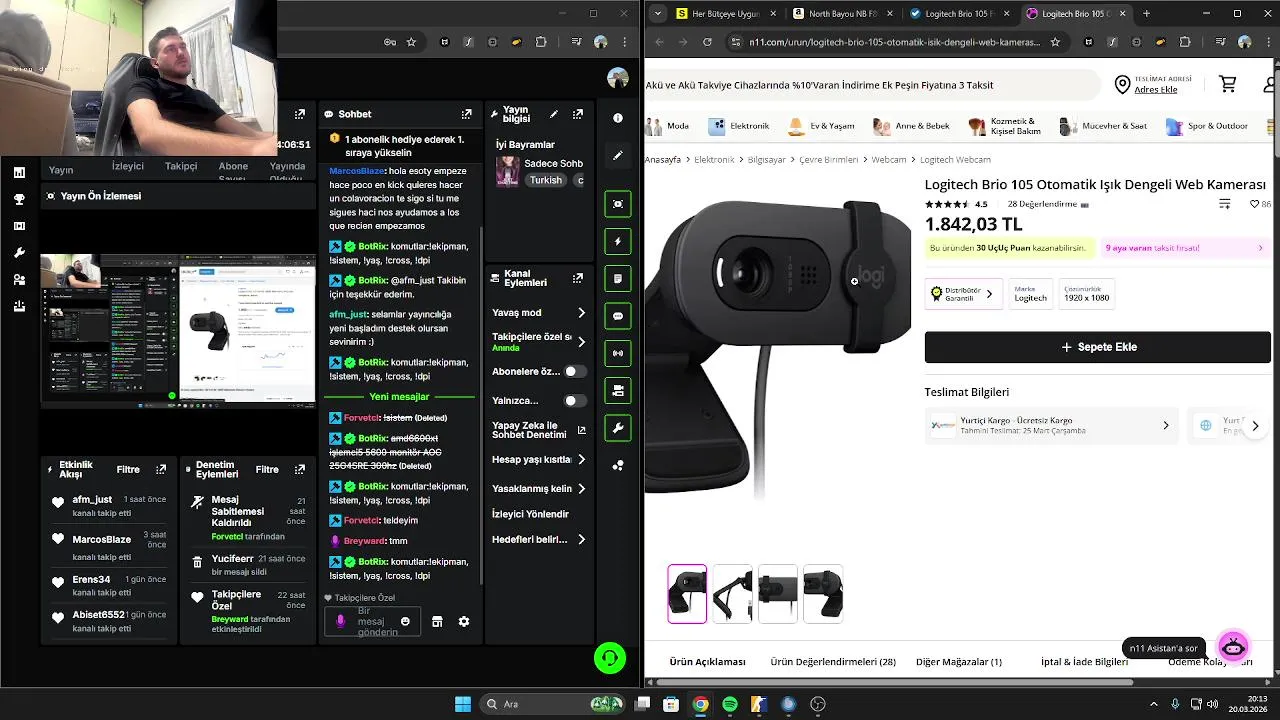Click İzleyici Yönlendir action
Screen dimensions: 1280x720
click(530, 513)
